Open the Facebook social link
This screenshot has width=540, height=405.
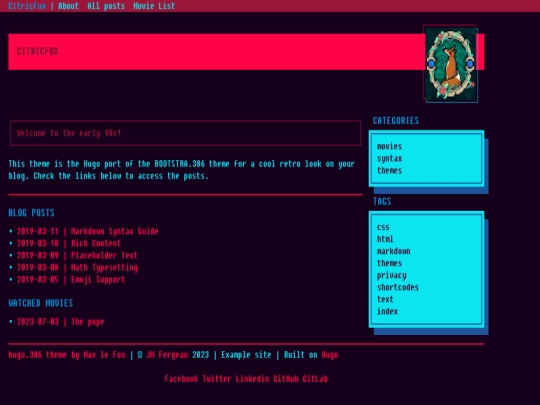click(x=181, y=379)
